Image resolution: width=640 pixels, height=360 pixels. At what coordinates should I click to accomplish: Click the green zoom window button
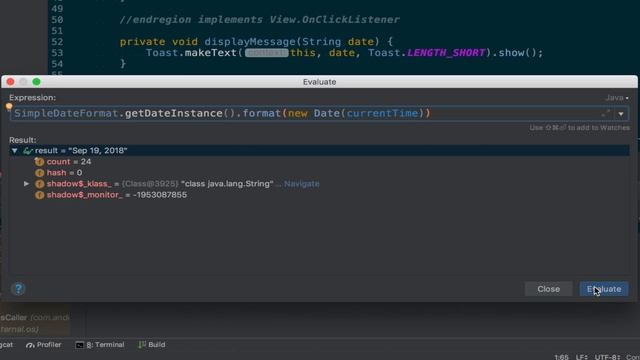pyautogui.click(x=36, y=82)
